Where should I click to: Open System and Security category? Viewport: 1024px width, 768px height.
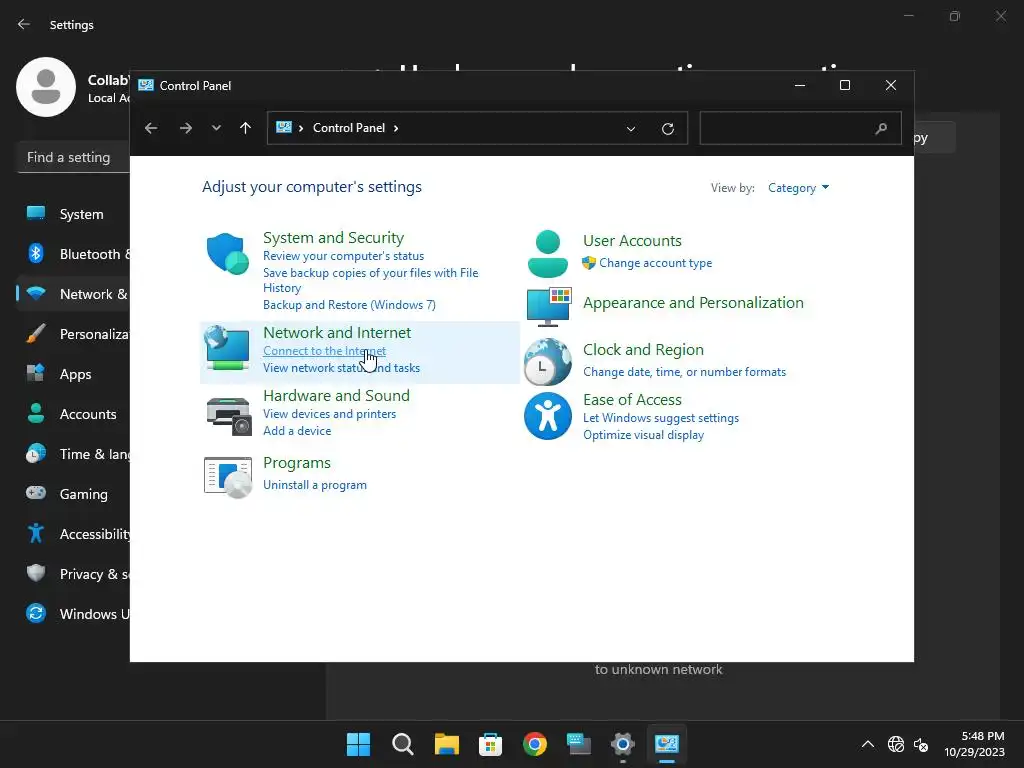(333, 238)
